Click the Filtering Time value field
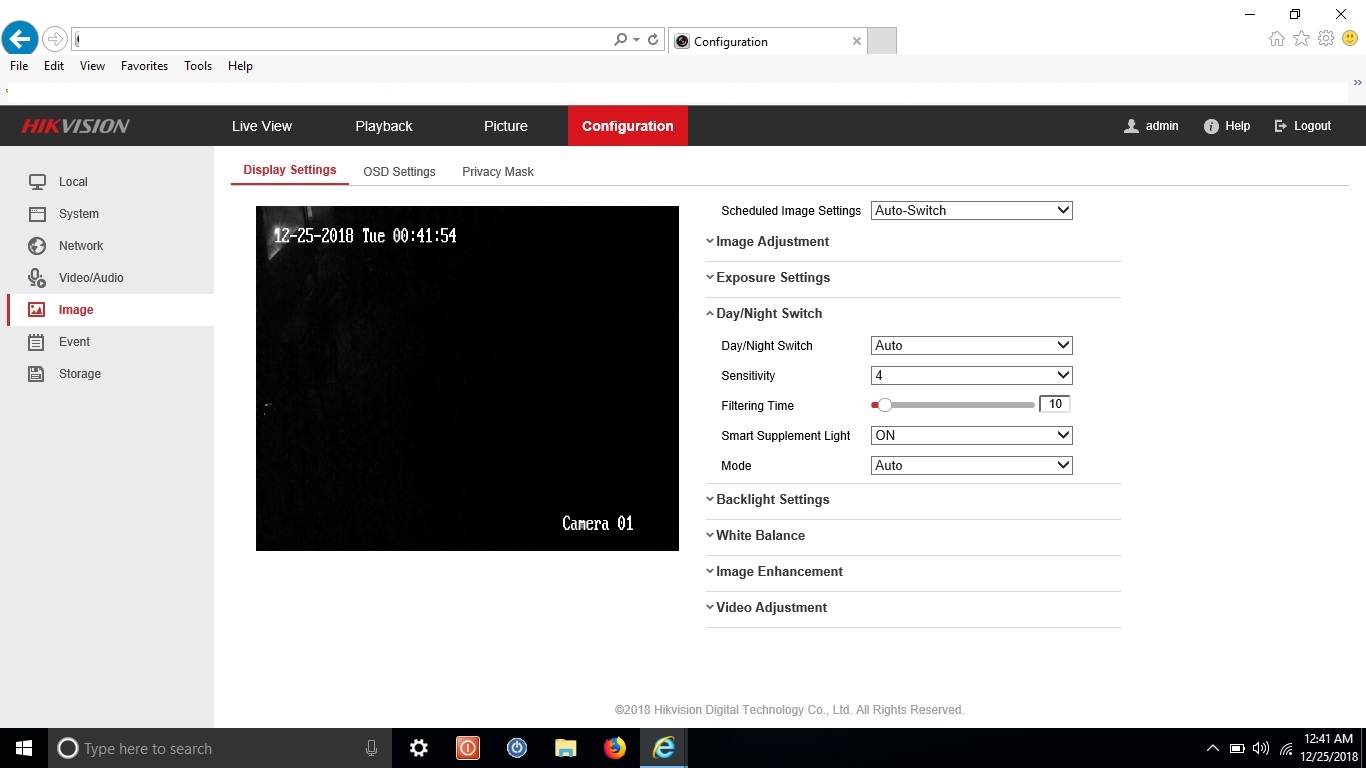This screenshot has width=1366, height=768. (x=1055, y=405)
